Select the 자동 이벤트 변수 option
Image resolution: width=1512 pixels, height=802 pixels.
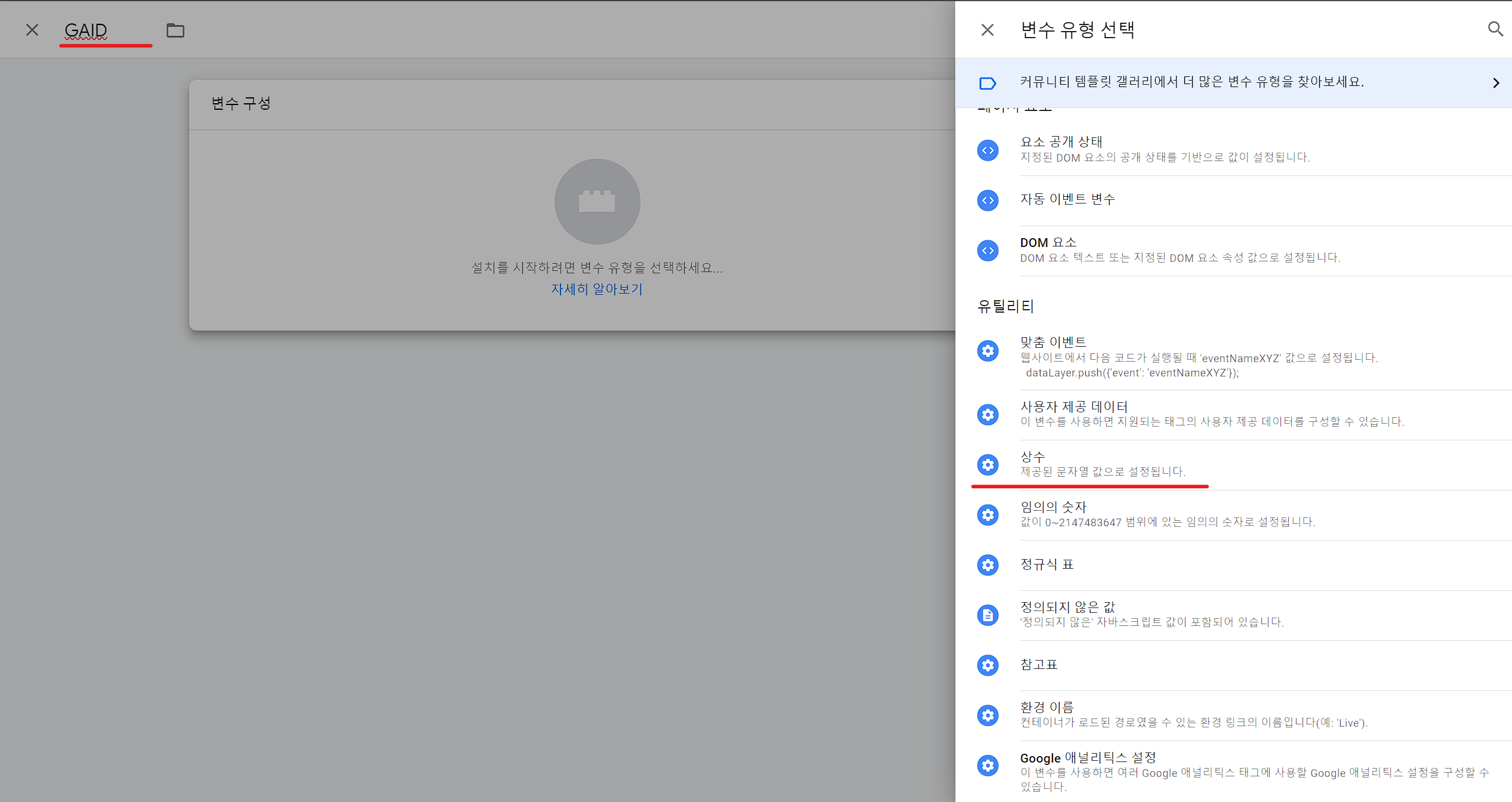(x=1067, y=199)
